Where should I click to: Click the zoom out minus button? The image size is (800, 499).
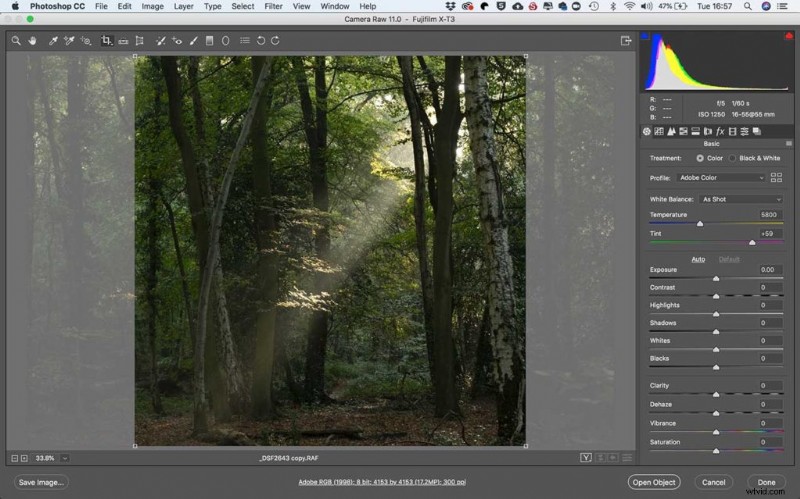[15, 458]
